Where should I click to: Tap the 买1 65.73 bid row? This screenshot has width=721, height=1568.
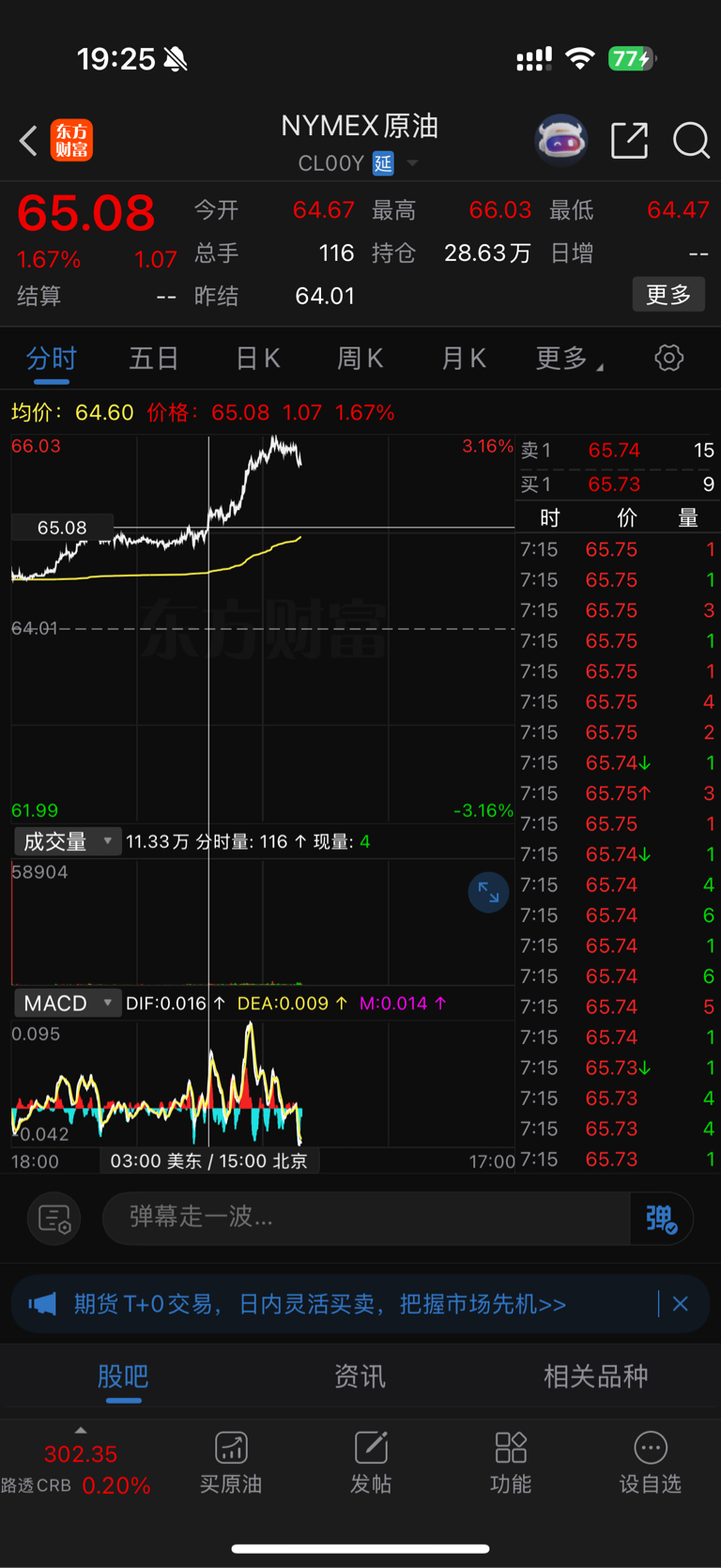pos(618,484)
